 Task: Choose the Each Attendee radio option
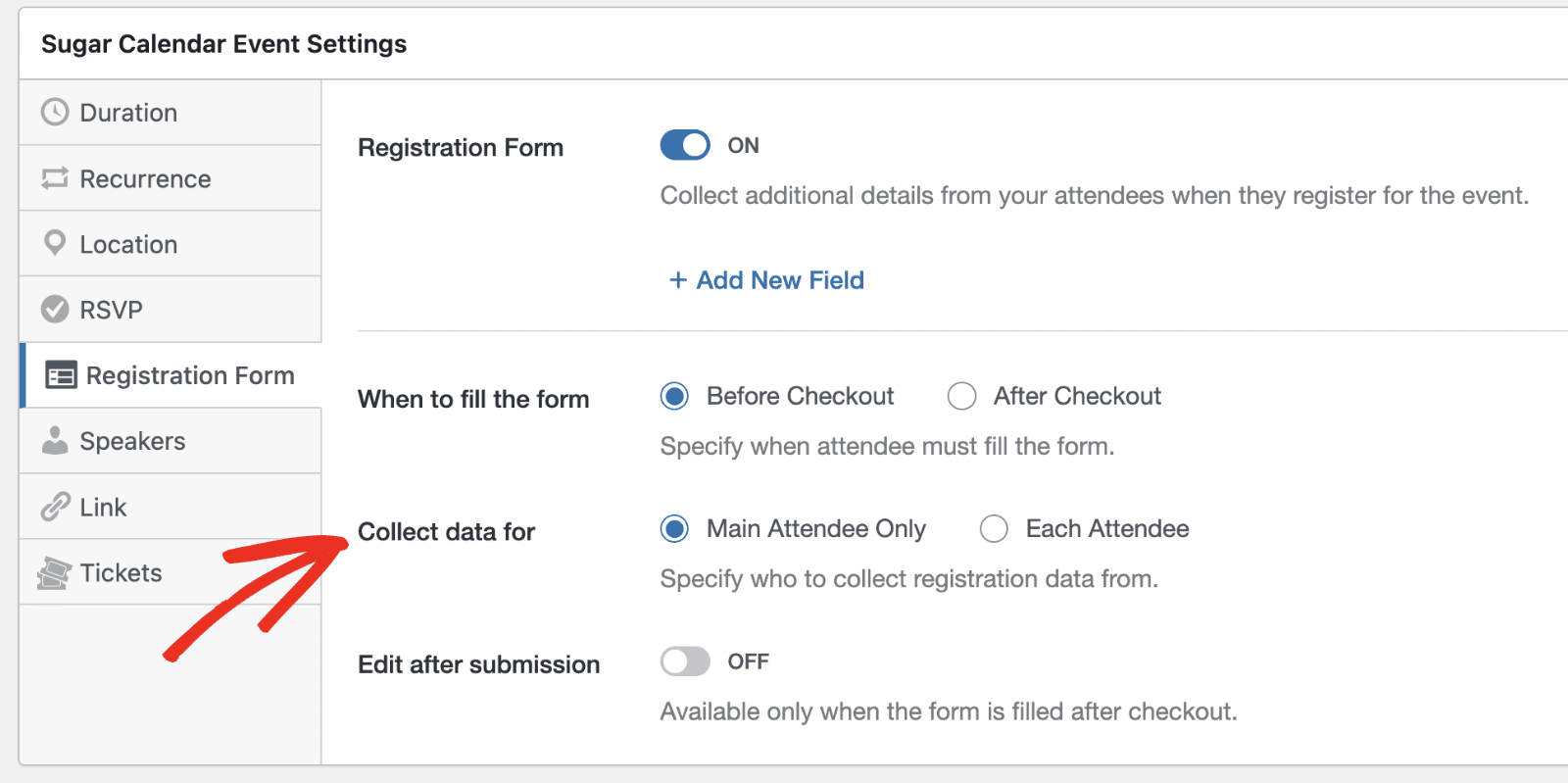click(x=994, y=529)
